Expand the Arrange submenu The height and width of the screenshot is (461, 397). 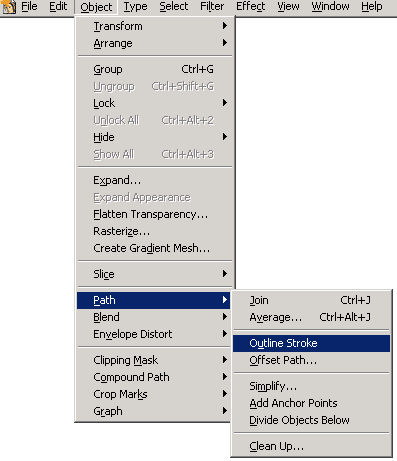tap(154, 43)
